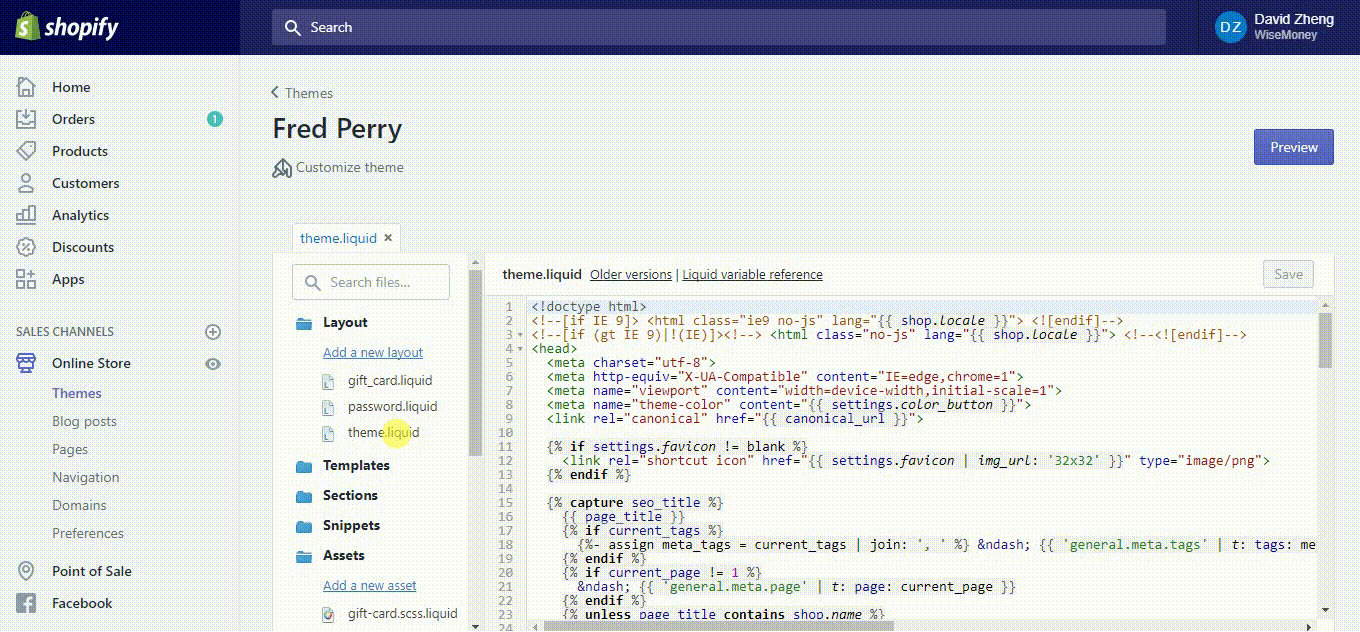Screen dimensions: 1360x632
Task: Open Domains under Online Store
Action: pos(79,505)
